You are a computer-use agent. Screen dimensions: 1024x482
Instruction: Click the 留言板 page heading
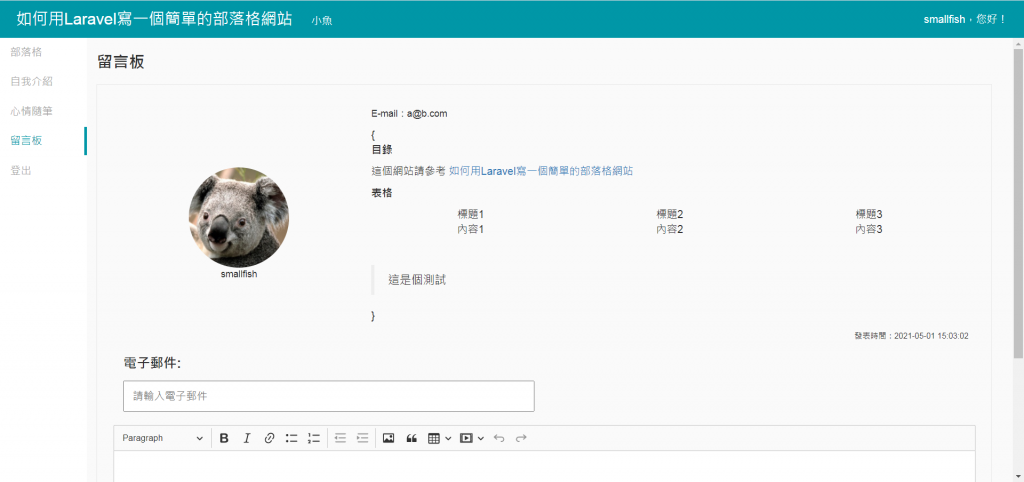click(120, 62)
